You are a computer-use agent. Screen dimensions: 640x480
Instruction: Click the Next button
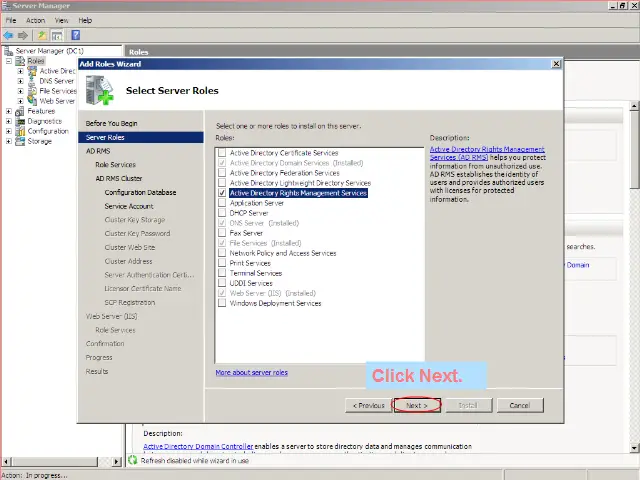[x=417, y=405]
